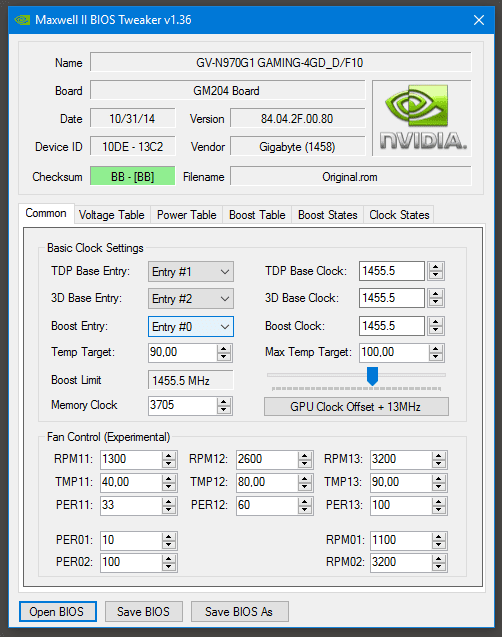Image resolution: width=502 pixels, height=637 pixels.
Task: Click the green Checksum field BB - [BB]
Action: tap(132, 176)
